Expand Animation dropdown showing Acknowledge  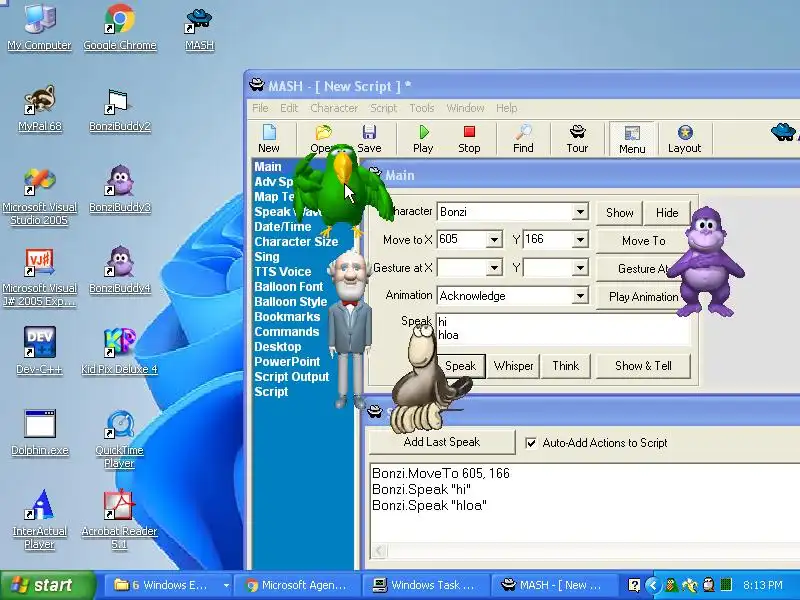pyautogui.click(x=580, y=296)
